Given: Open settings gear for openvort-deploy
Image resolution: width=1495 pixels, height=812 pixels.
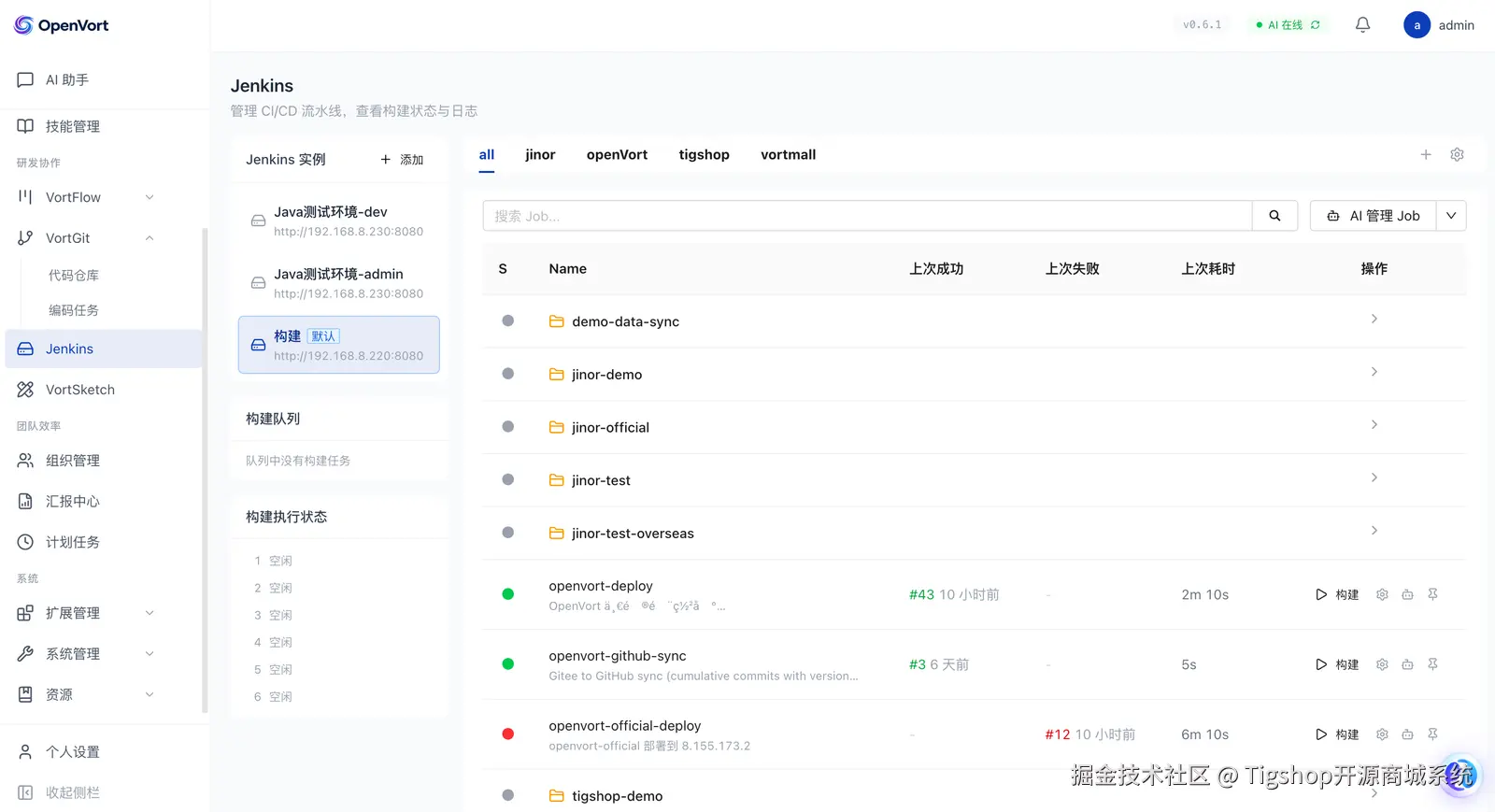Looking at the screenshot, I should coord(1382,594).
